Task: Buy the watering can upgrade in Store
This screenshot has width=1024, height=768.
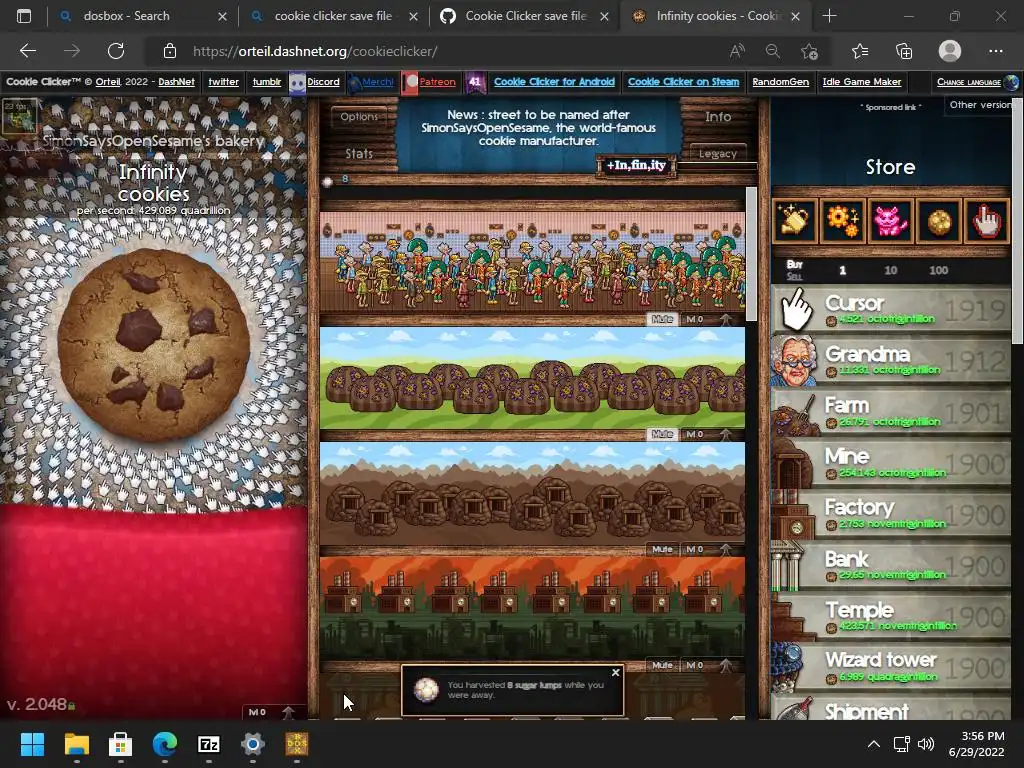Action: pos(795,221)
